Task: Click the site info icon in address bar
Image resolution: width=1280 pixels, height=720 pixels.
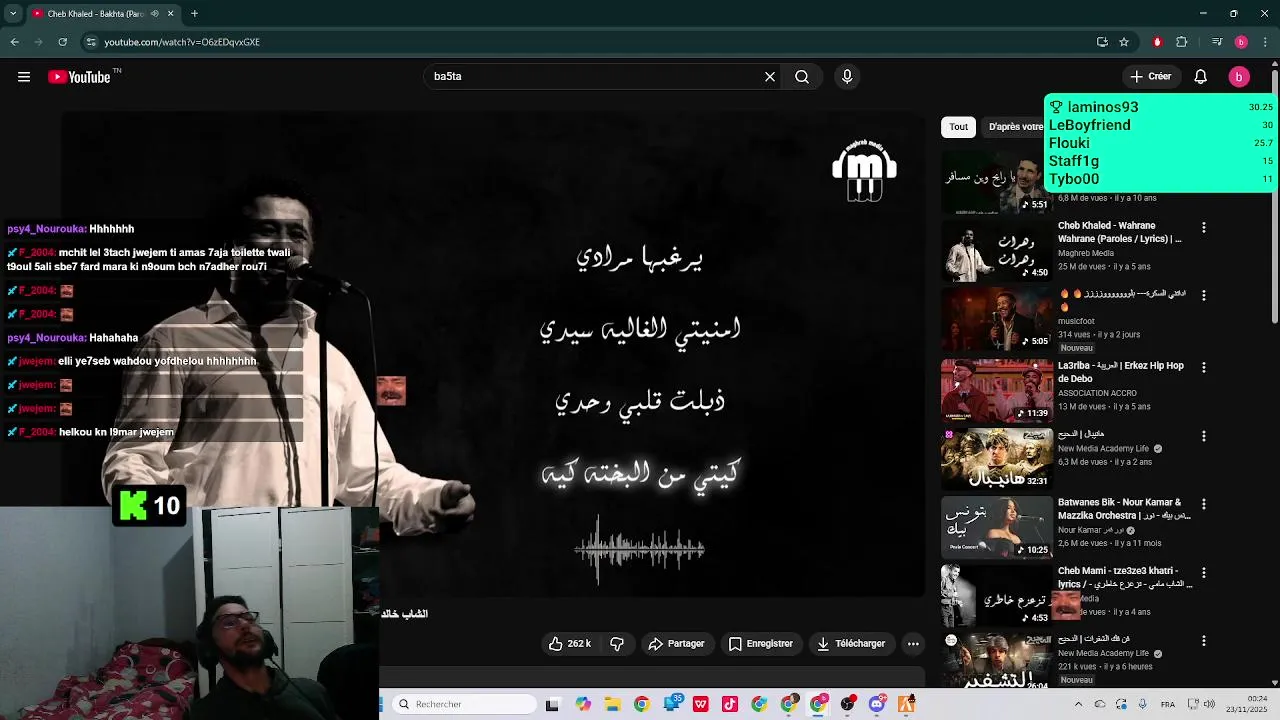Action: coord(91,42)
